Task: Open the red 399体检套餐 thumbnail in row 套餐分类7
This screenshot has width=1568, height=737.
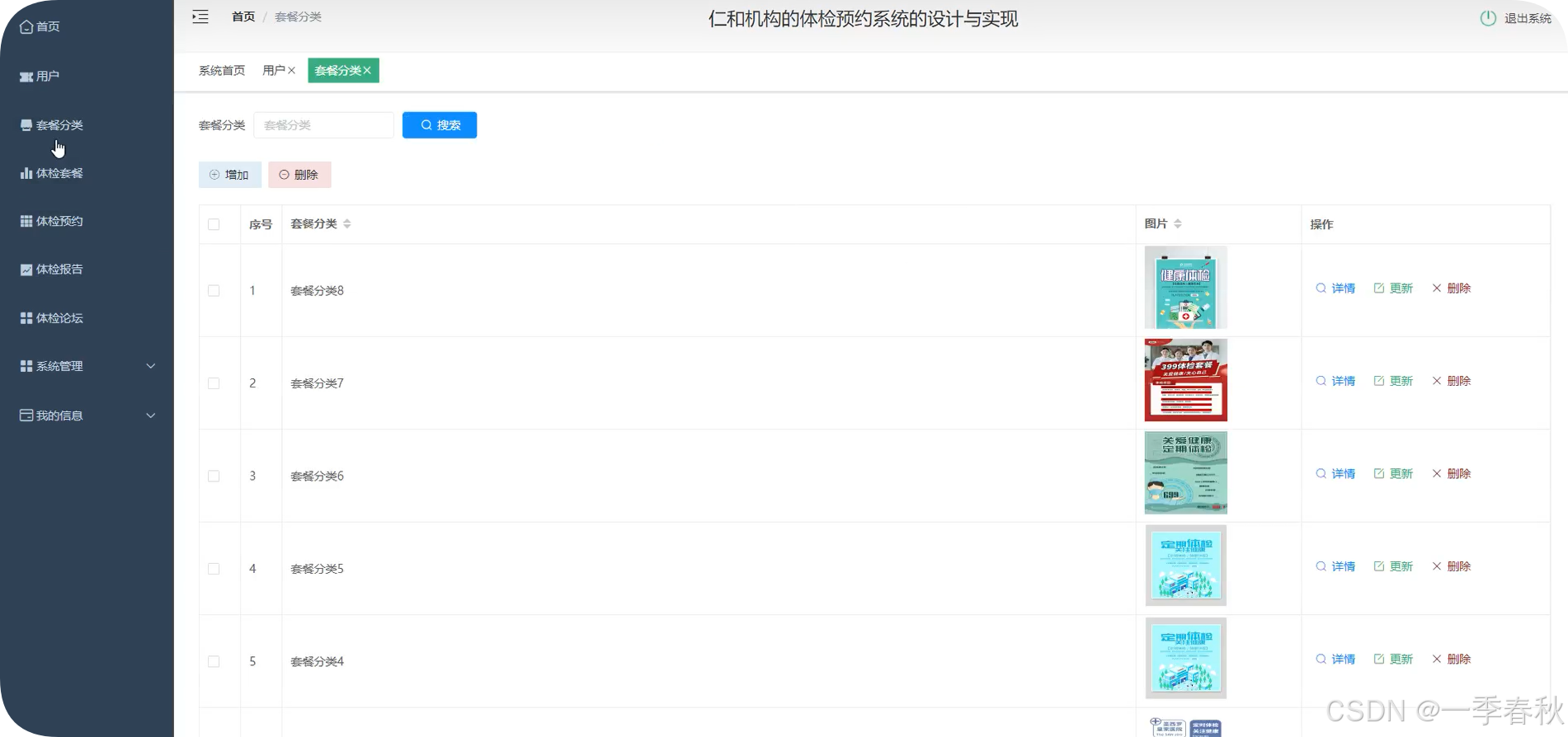Action: tap(1186, 380)
